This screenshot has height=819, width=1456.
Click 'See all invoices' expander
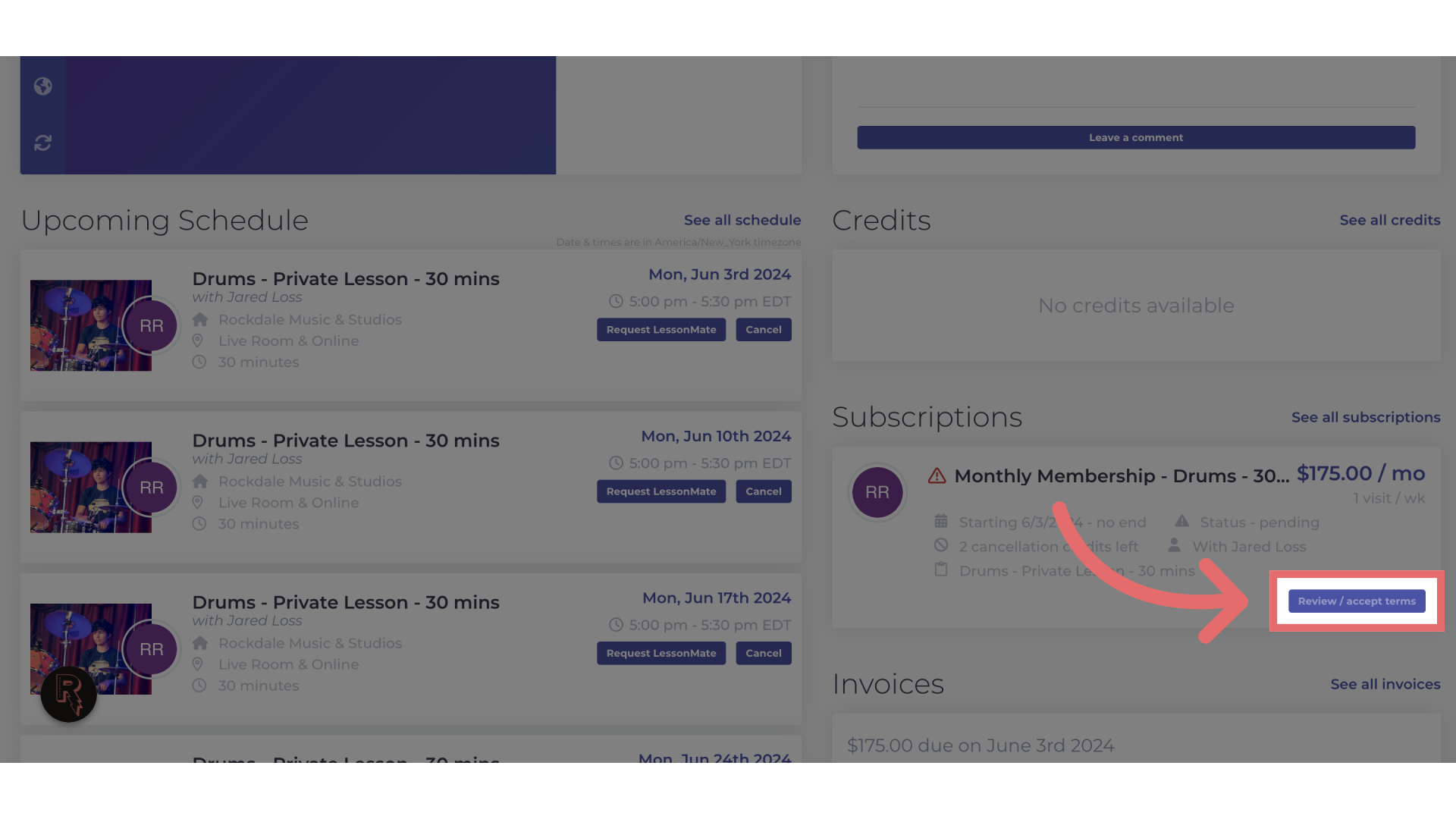click(1385, 684)
